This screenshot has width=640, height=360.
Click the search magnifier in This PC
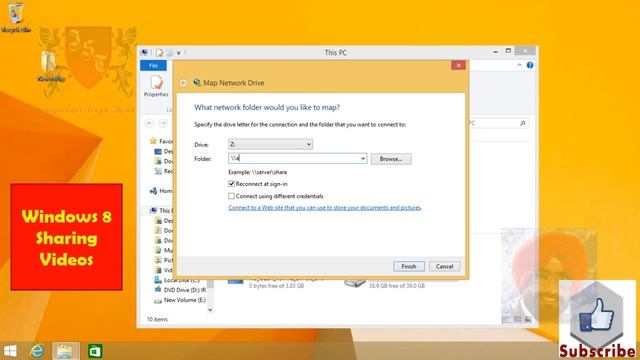click(x=522, y=123)
